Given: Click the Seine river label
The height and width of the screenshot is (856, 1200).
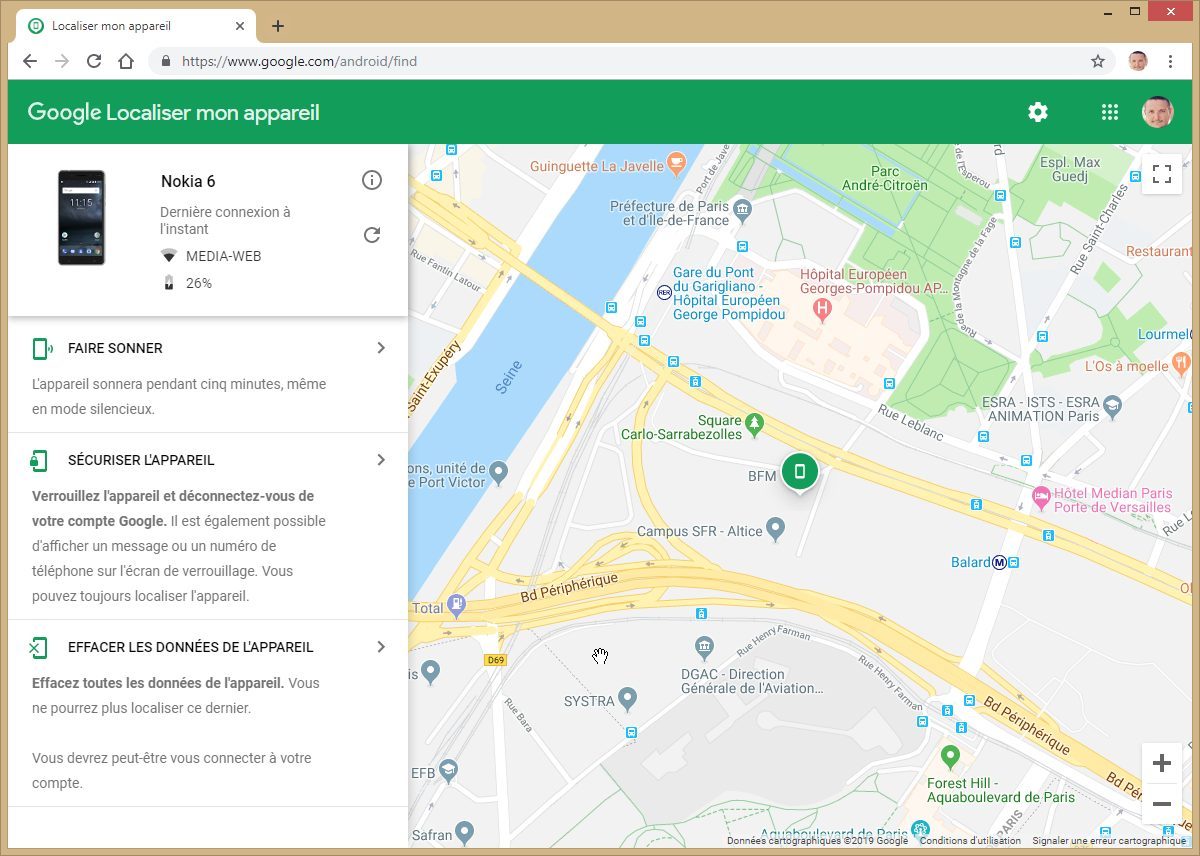Looking at the screenshot, I should [509, 377].
